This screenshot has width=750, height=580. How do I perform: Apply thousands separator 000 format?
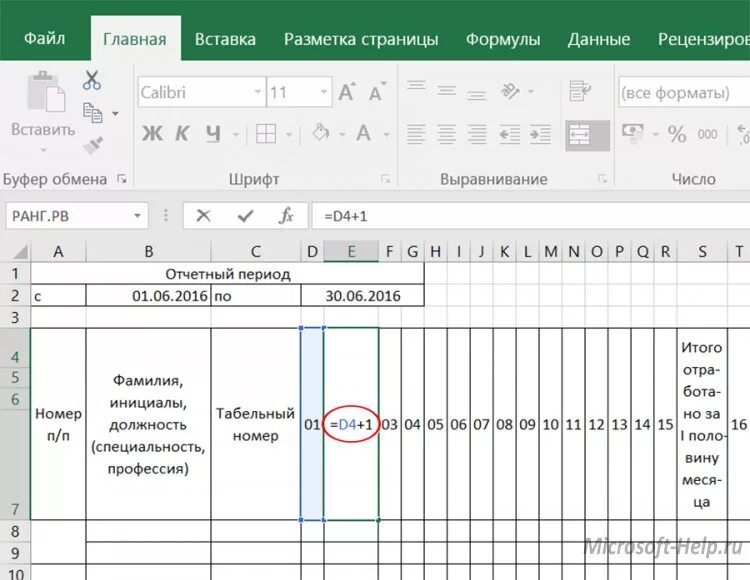[x=707, y=134]
